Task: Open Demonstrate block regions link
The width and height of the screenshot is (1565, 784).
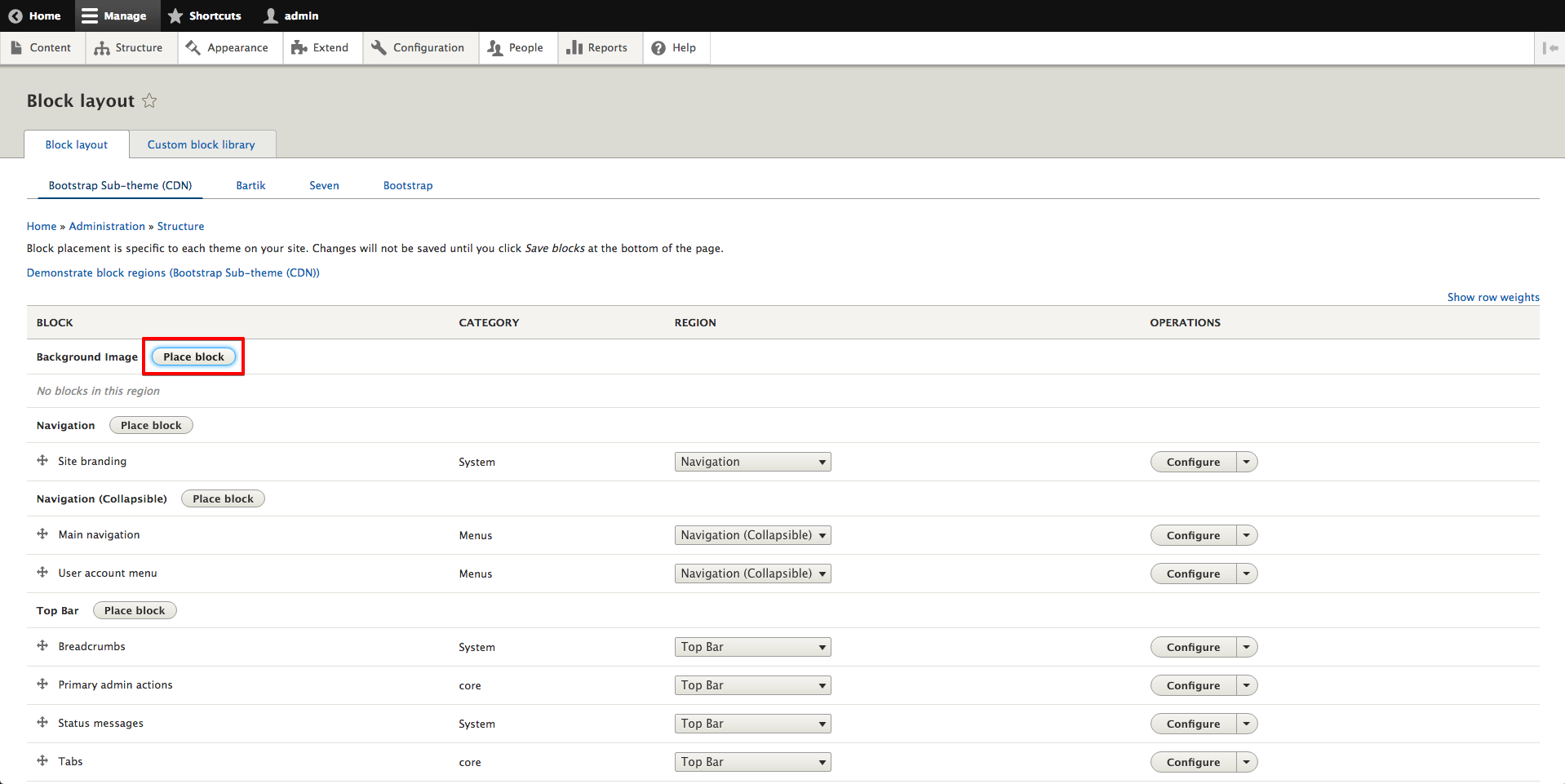Action: [x=173, y=273]
